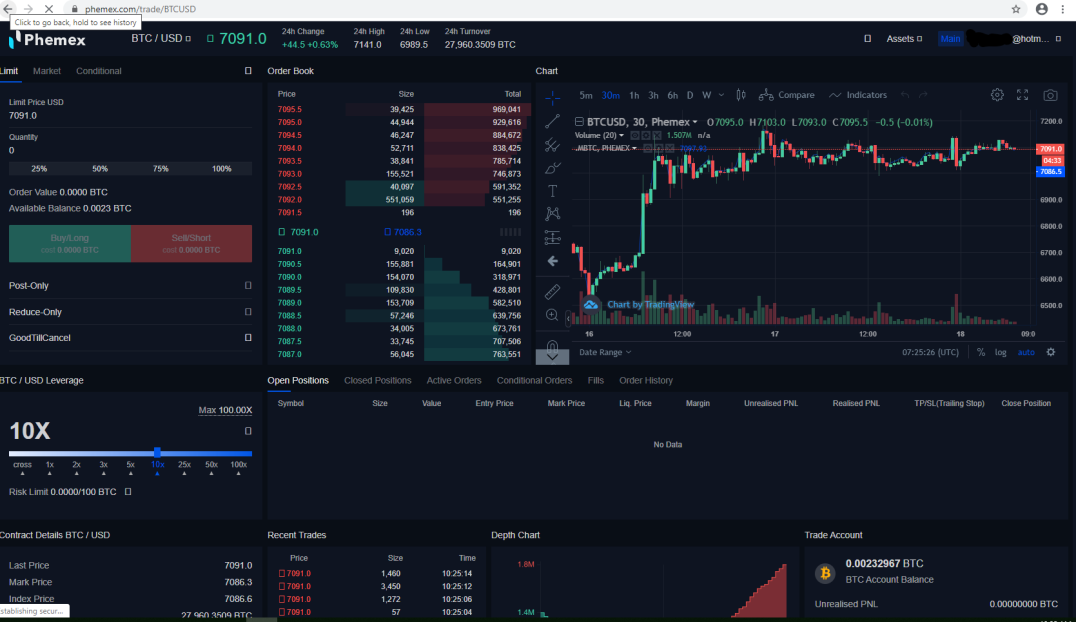Image resolution: width=1076 pixels, height=622 pixels.
Task: Expand the Volume (20) indicator dropdown
Action: pos(599,135)
